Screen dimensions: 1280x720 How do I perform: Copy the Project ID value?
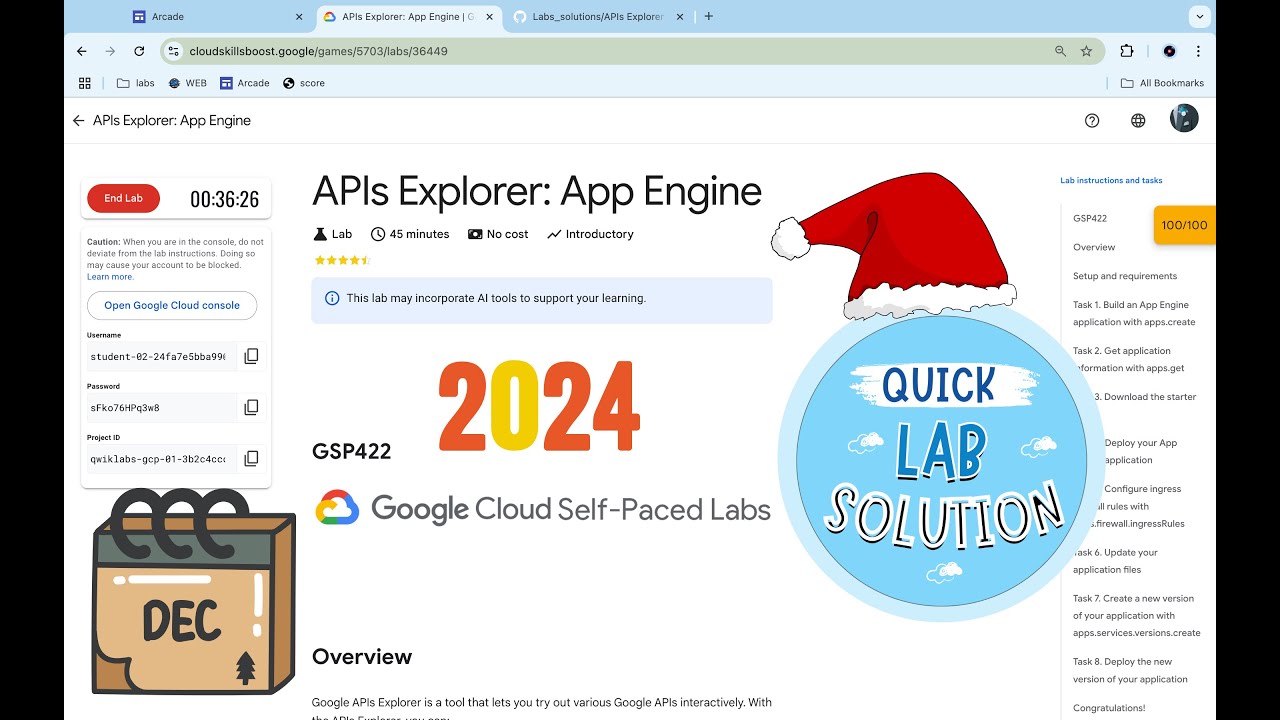pyautogui.click(x=252, y=458)
